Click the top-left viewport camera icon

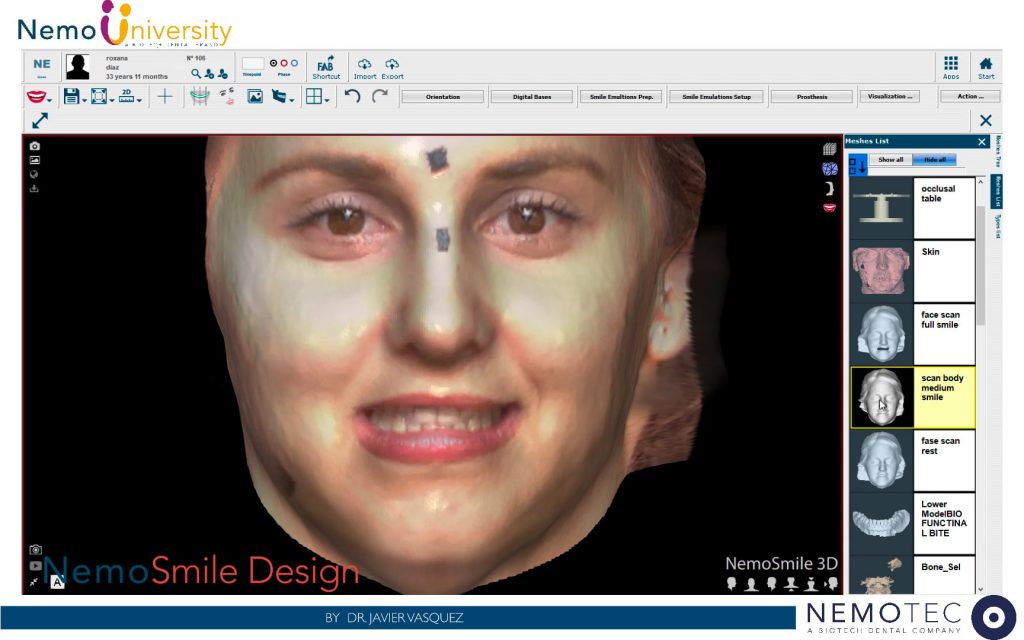coord(35,146)
